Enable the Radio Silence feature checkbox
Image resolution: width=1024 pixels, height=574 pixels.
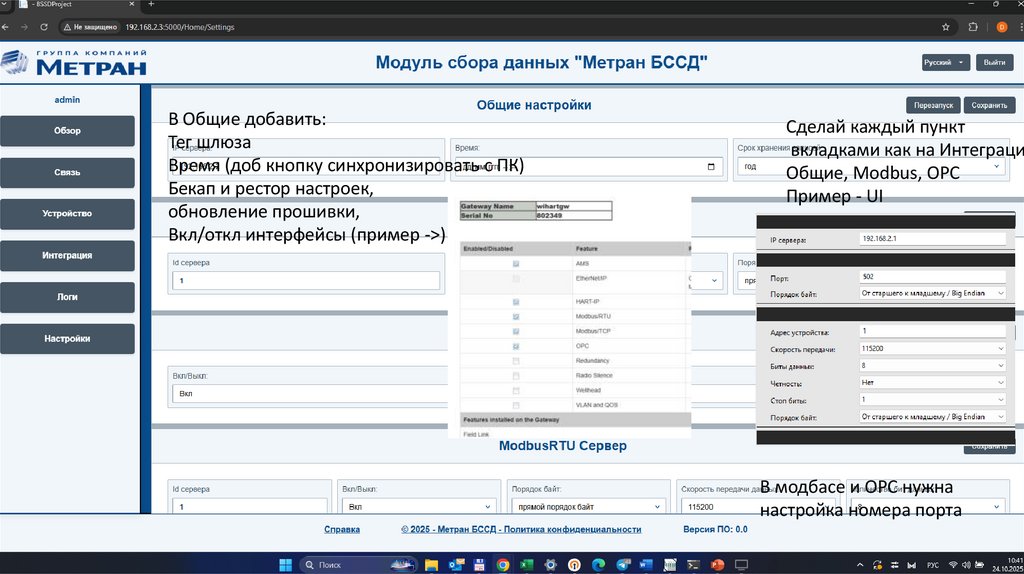click(516, 375)
